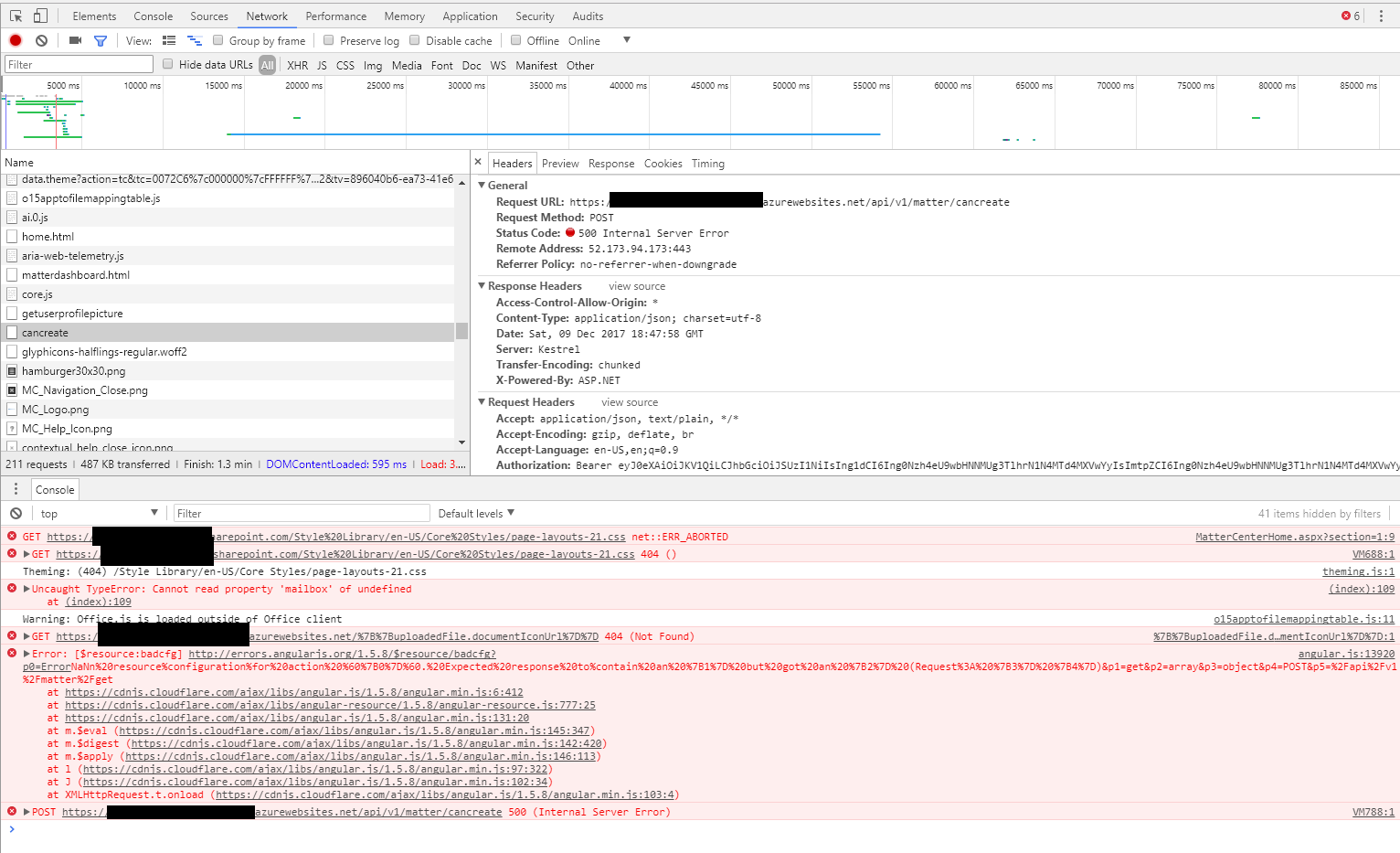Check the Offline checkbox

point(516,40)
